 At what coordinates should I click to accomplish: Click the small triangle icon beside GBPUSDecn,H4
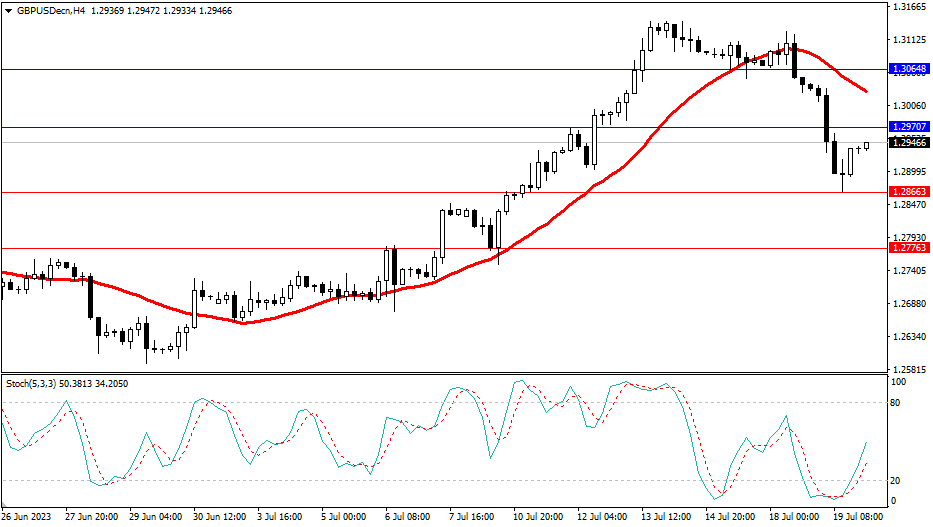pos(9,9)
